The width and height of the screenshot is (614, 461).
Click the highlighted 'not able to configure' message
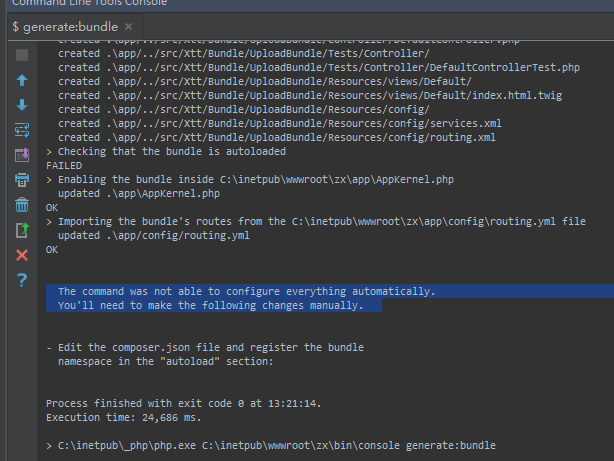(x=247, y=291)
